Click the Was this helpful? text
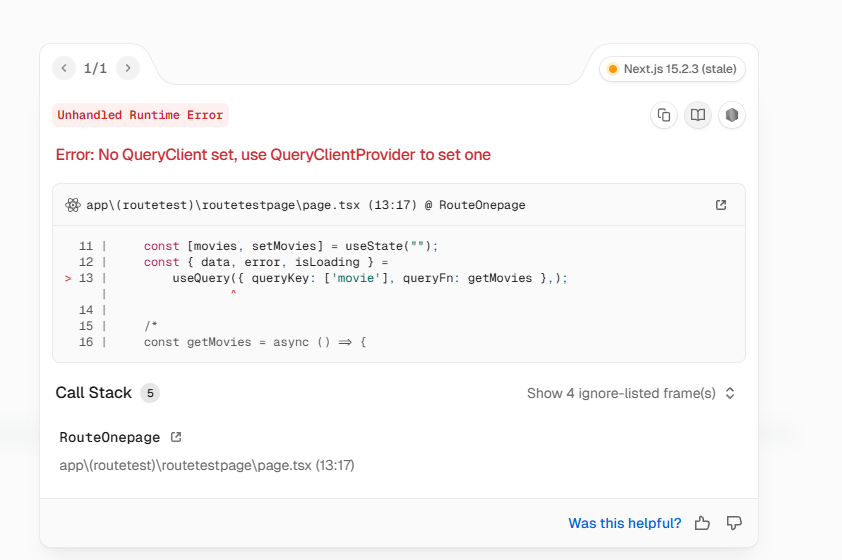This screenshot has height=560, width=842. tap(625, 523)
